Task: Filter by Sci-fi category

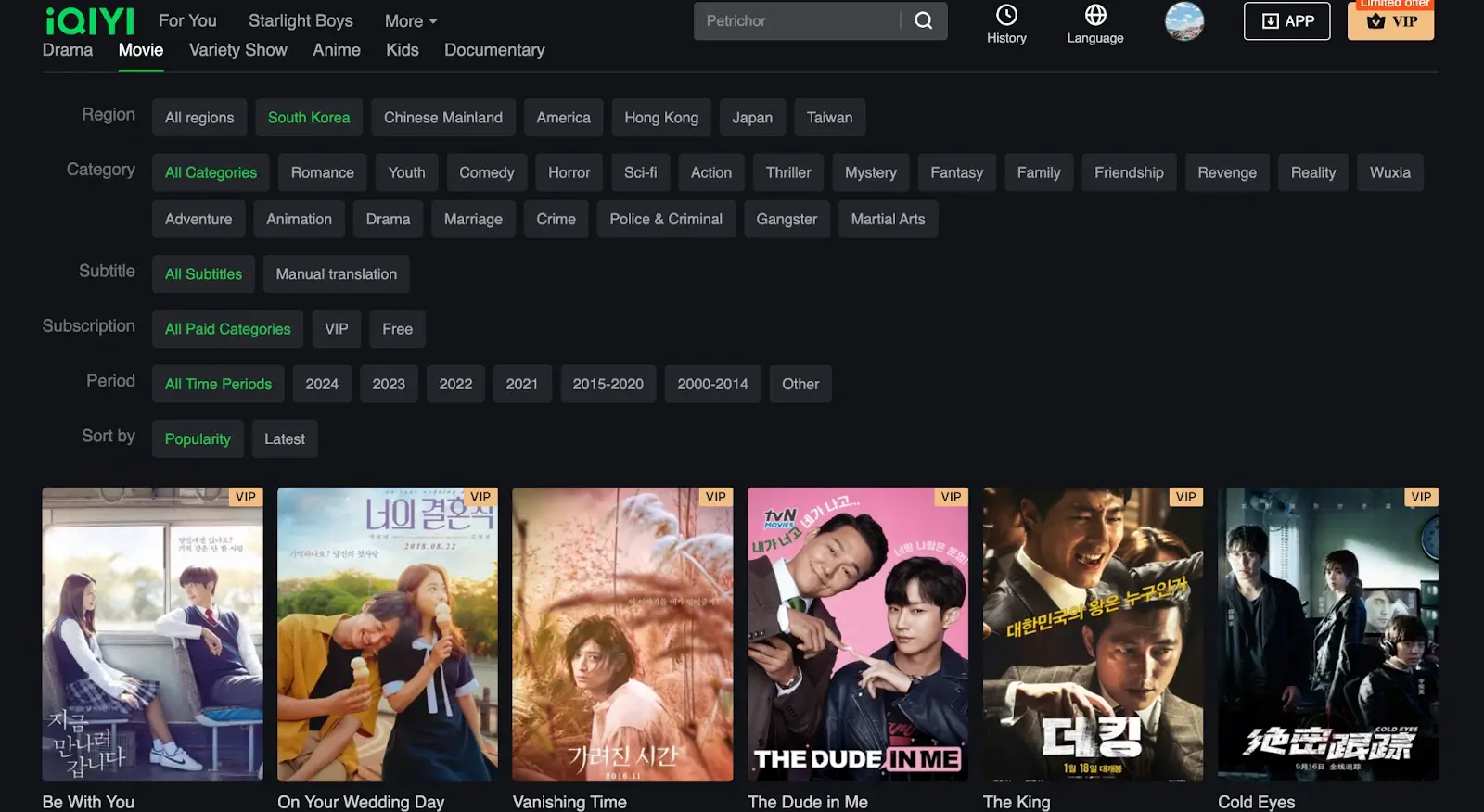Action: pyautogui.click(x=641, y=172)
